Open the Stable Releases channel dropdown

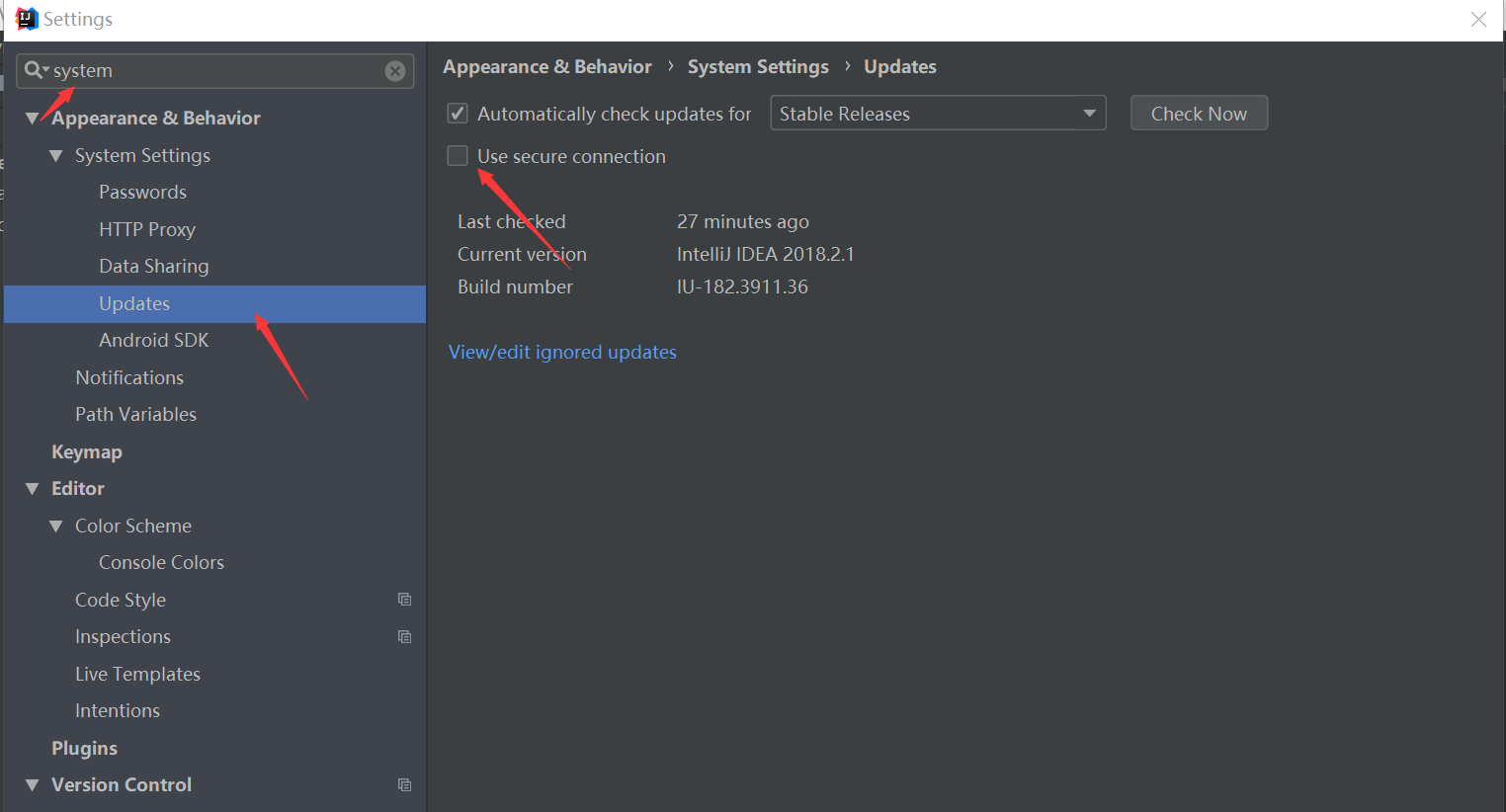[937, 114]
